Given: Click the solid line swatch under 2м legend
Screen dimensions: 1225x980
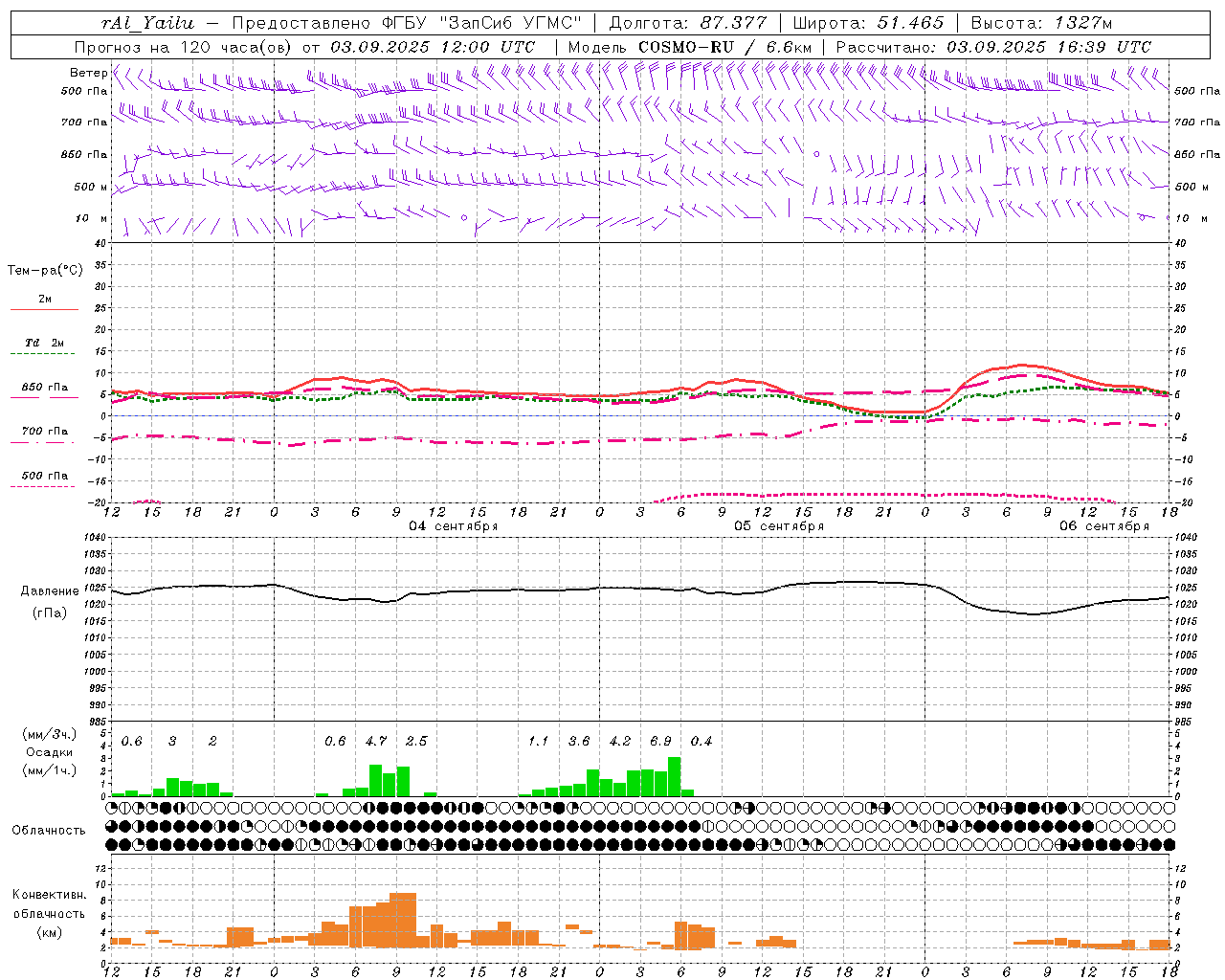Looking at the screenshot, I should (44, 310).
